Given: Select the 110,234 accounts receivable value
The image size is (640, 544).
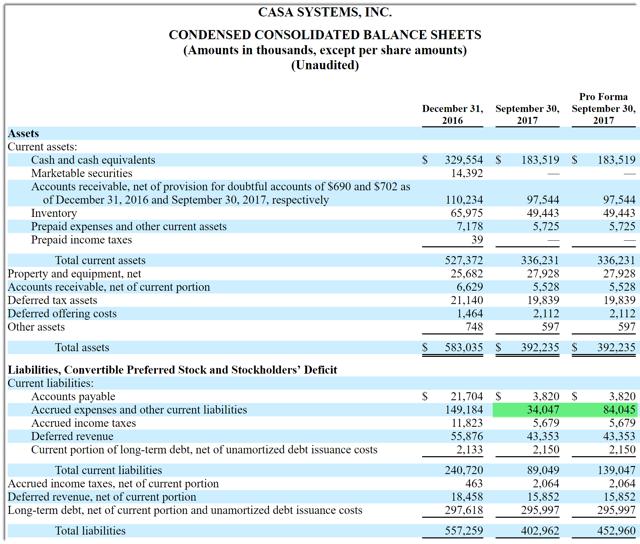Looking at the screenshot, I should pyautogui.click(x=464, y=200).
